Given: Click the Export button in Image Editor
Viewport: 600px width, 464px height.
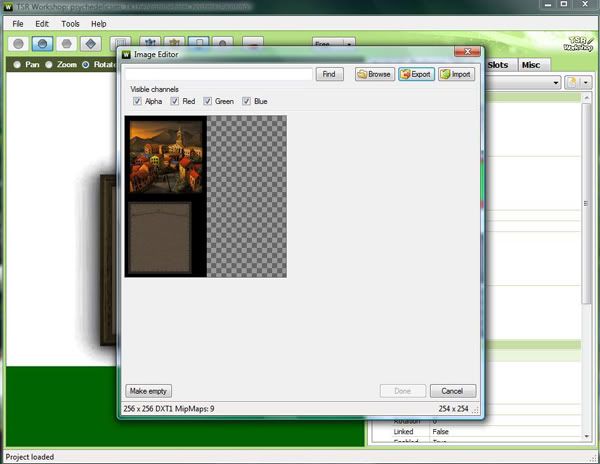Looking at the screenshot, I should pos(416,74).
